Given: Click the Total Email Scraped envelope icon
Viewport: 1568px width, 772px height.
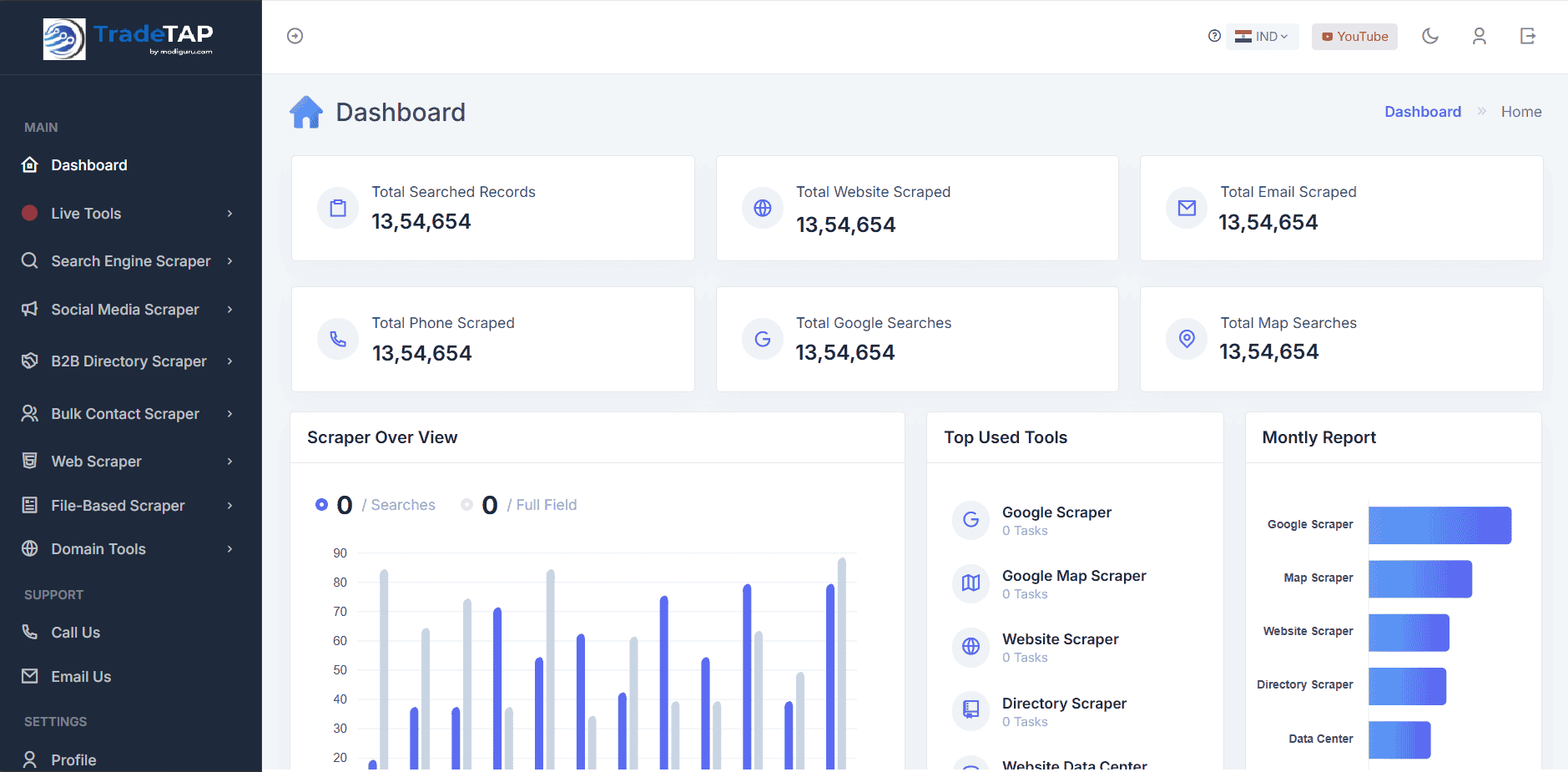Looking at the screenshot, I should (x=1187, y=208).
